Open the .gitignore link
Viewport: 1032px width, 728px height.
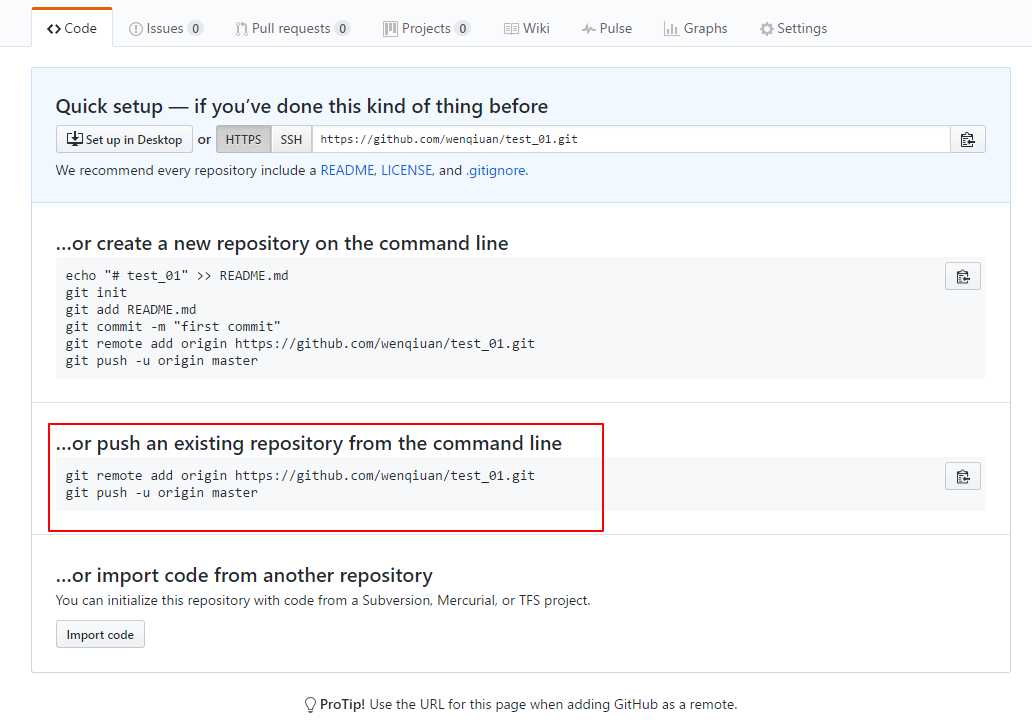495,171
